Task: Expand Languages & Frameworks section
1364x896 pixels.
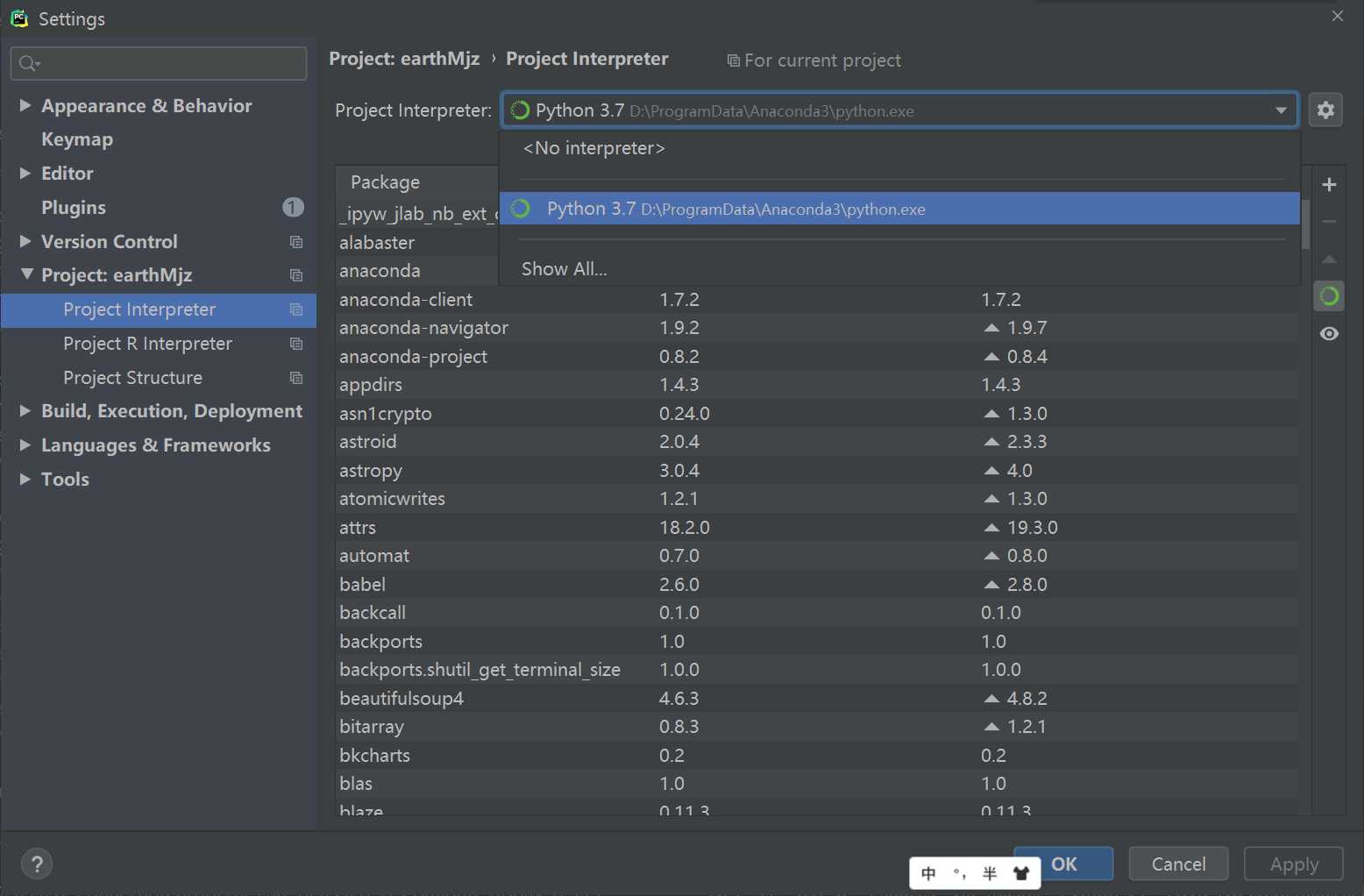Action: pyautogui.click(x=25, y=444)
